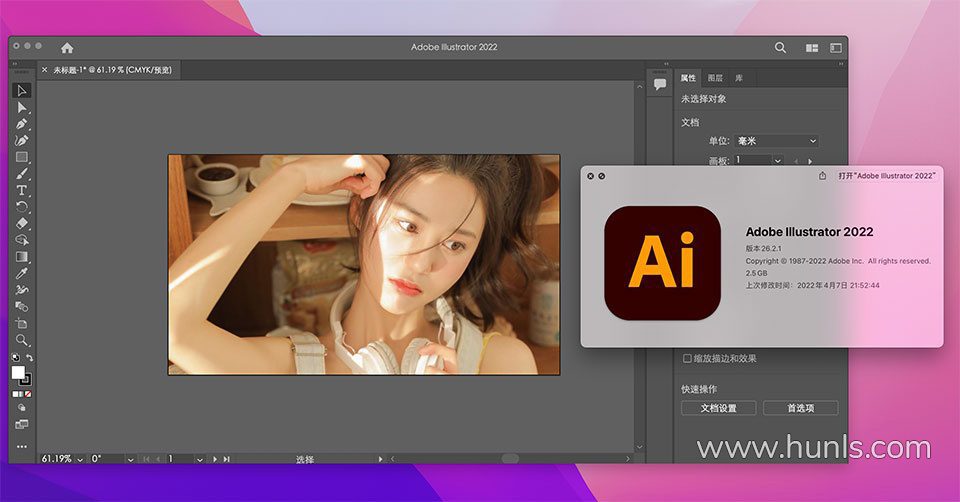Select the Zoom tool magnifier
The height and width of the screenshot is (502, 960).
pos(22,340)
